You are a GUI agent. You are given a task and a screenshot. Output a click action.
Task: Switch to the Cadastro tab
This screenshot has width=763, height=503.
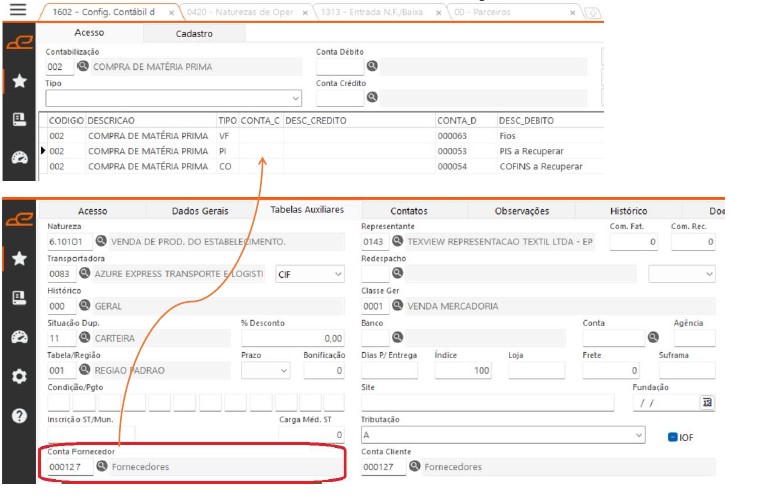(193, 33)
